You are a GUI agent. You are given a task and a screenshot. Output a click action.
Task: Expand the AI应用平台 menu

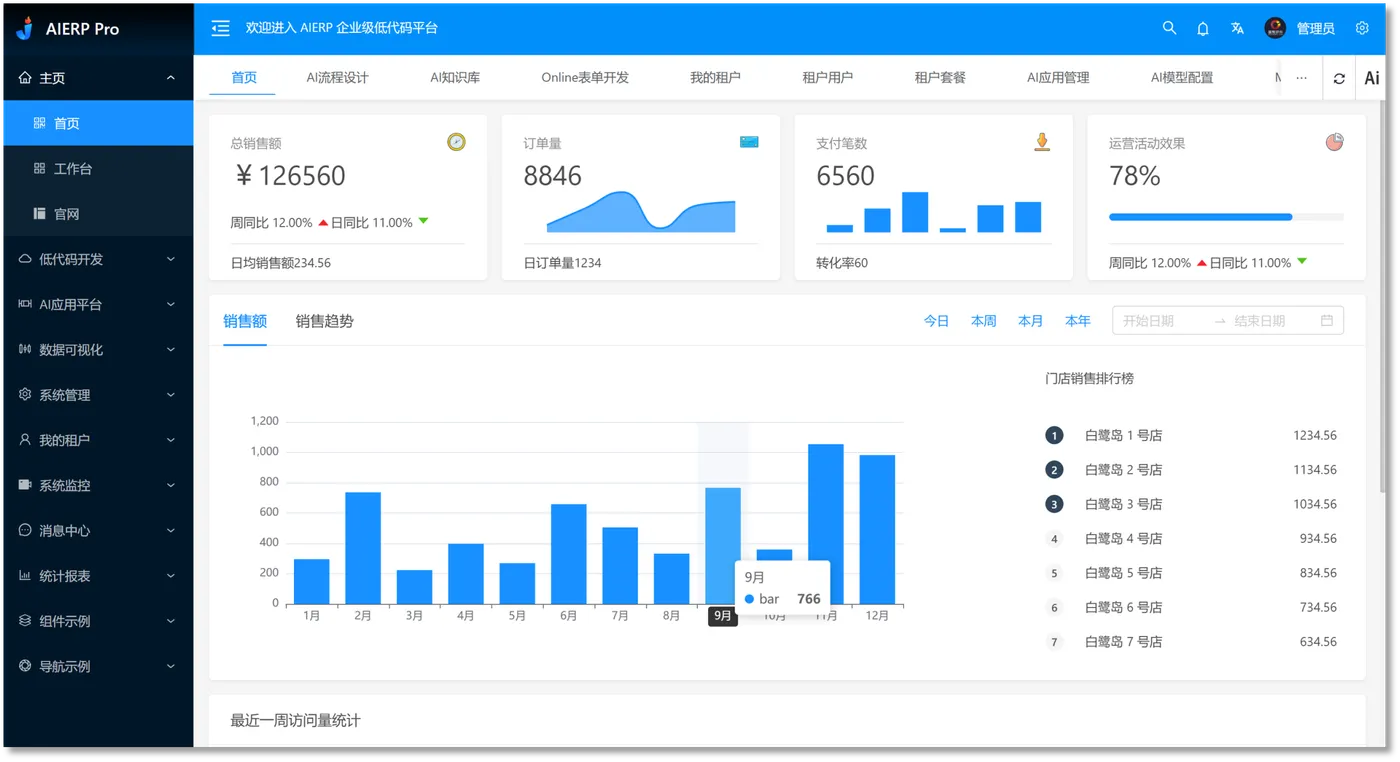pos(97,304)
